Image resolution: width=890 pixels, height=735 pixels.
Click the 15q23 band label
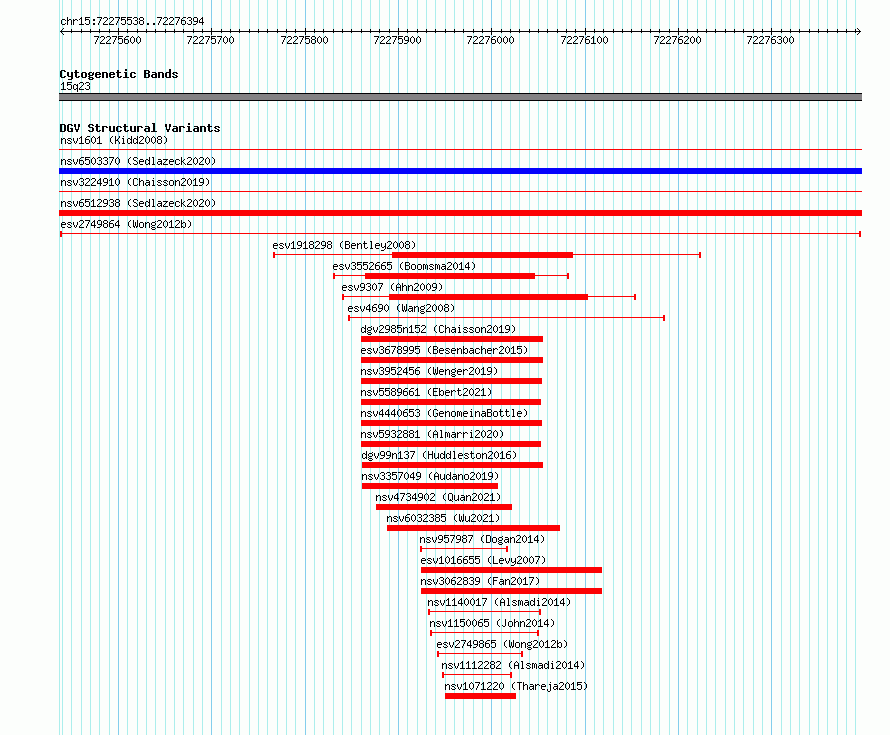tap(75, 86)
